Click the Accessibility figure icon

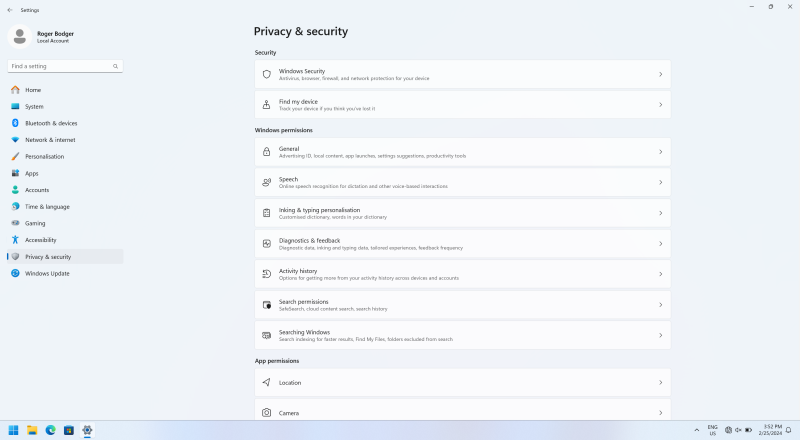(15, 240)
